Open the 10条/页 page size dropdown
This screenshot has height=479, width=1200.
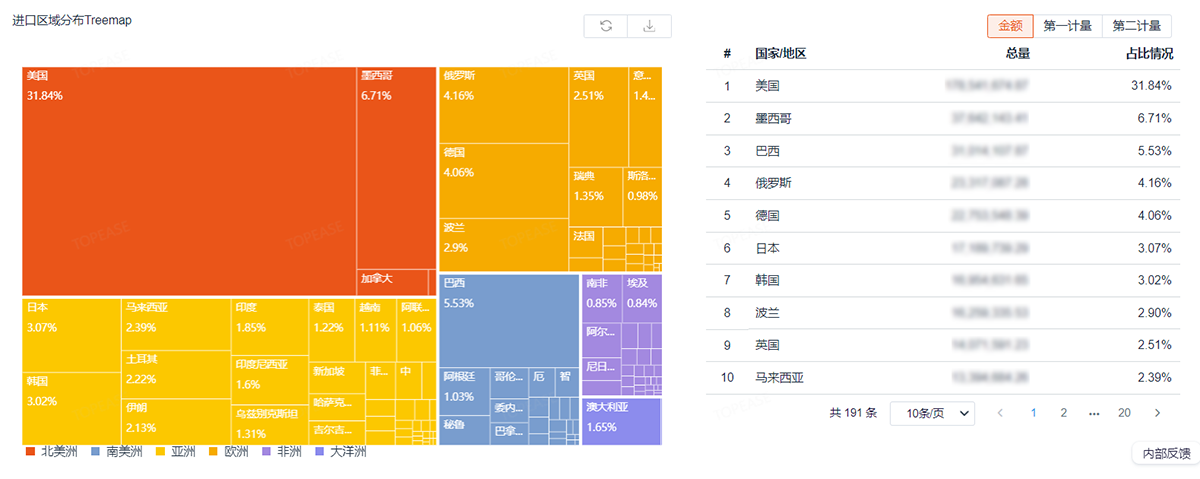click(932, 413)
